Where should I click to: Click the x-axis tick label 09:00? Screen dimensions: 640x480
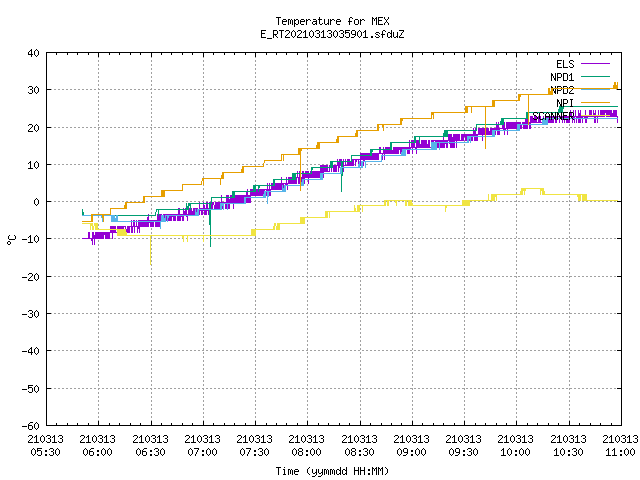[x=411, y=452]
